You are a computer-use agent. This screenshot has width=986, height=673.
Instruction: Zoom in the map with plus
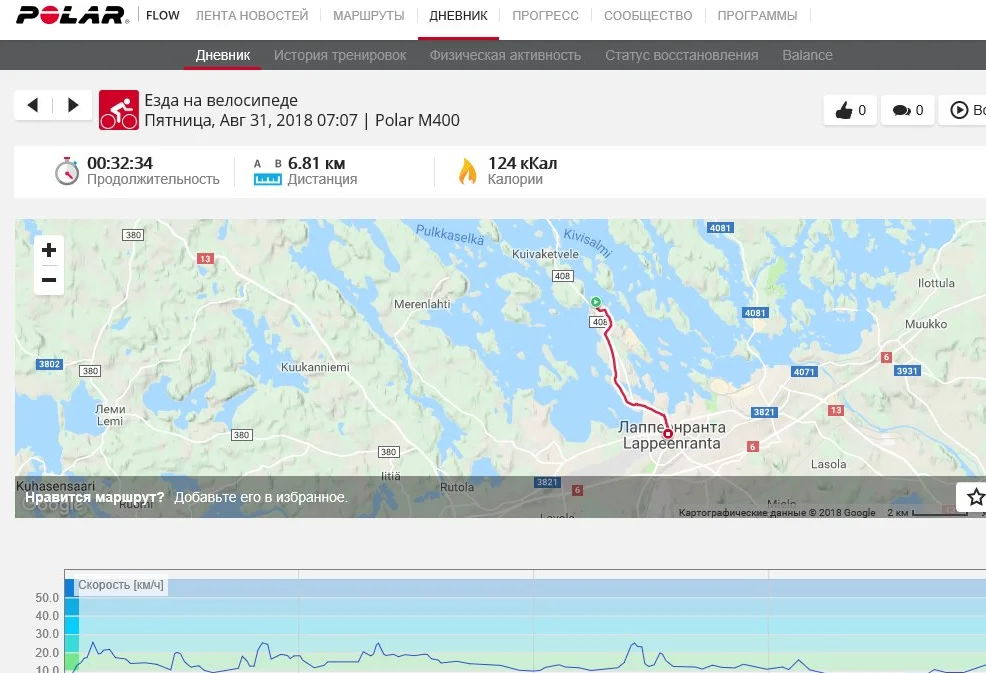point(49,250)
